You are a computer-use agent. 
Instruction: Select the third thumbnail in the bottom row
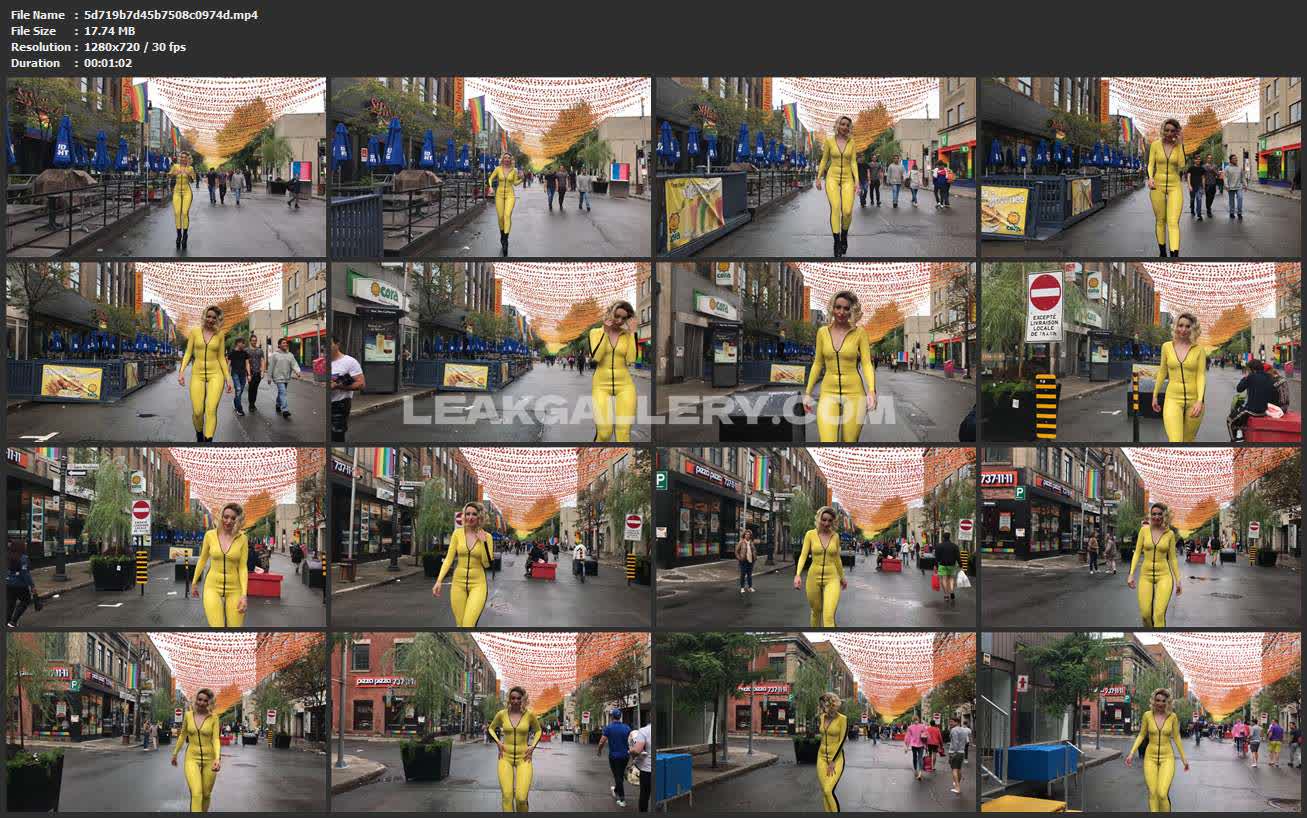(815, 721)
